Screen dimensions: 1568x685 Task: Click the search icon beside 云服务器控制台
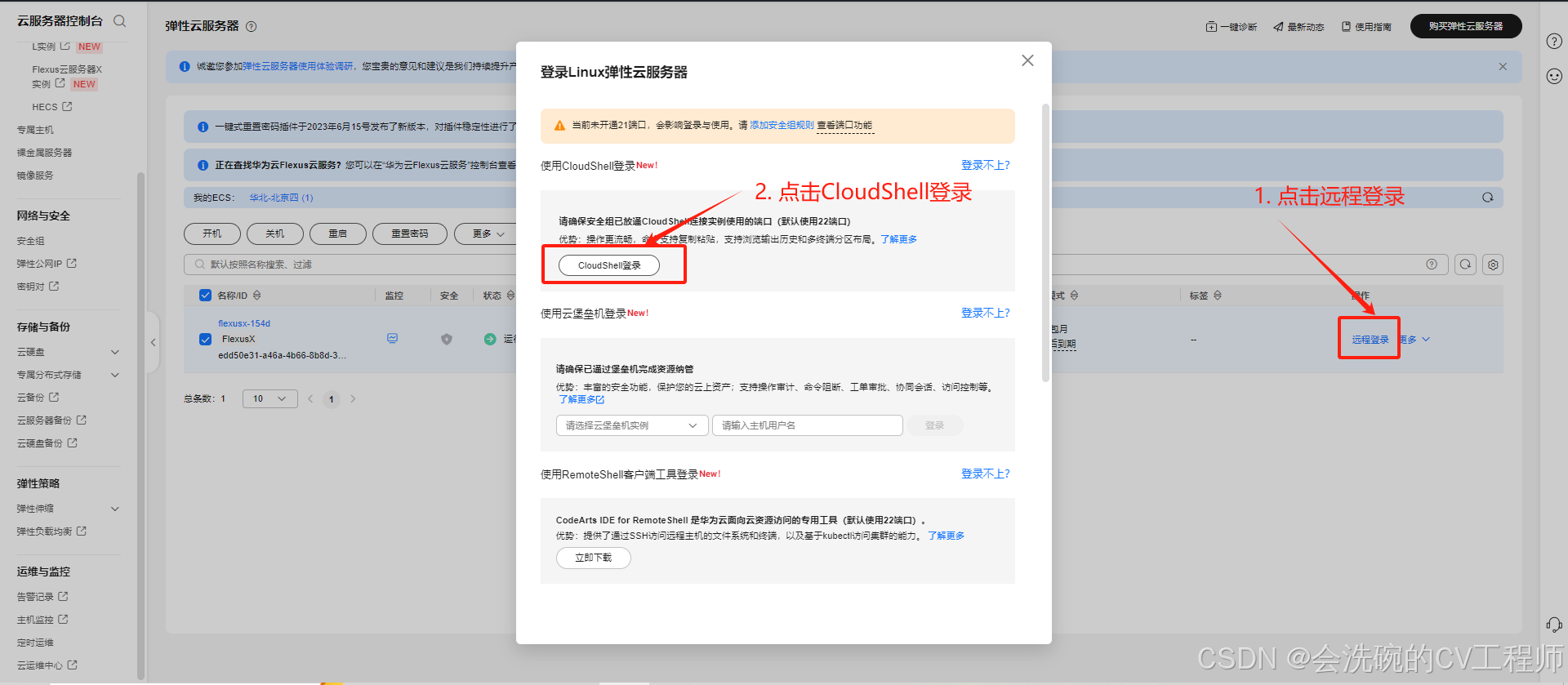click(120, 21)
